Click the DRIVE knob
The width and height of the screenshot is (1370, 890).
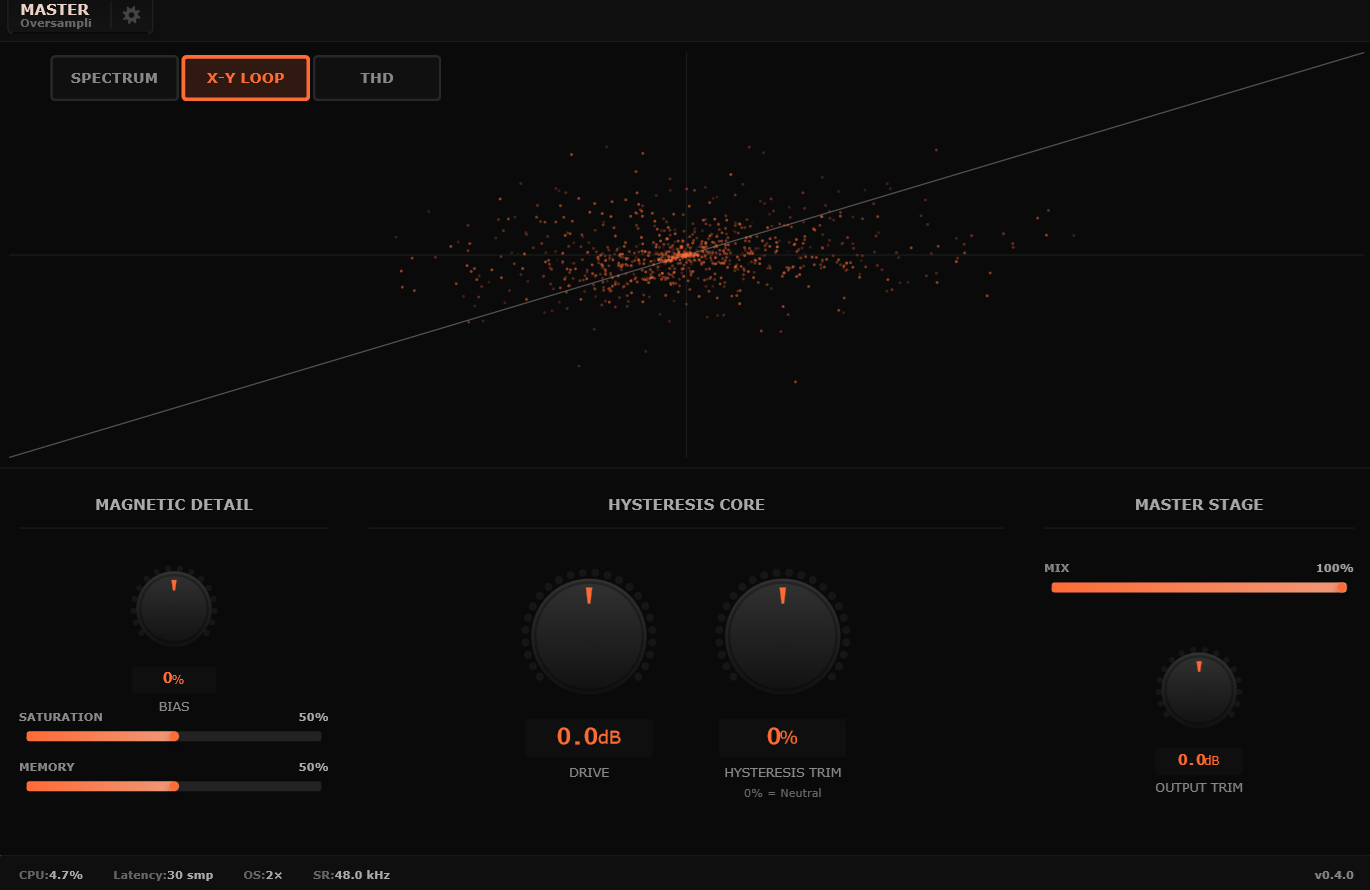pos(589,634)
